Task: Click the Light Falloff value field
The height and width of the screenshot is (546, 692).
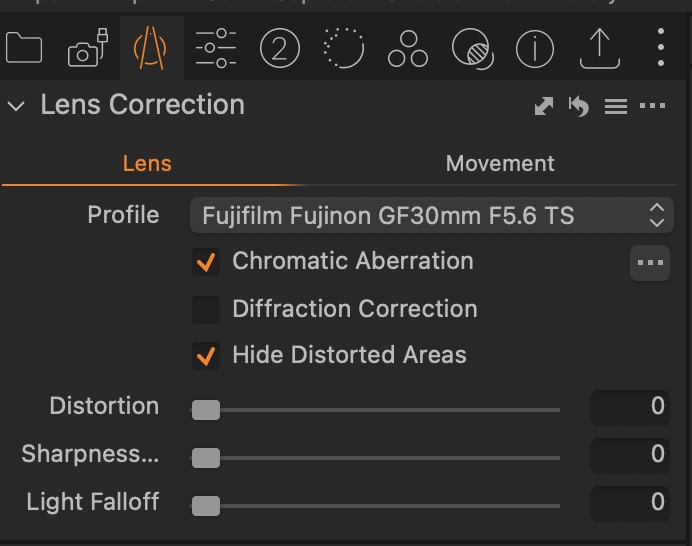Action: point(630,503)
